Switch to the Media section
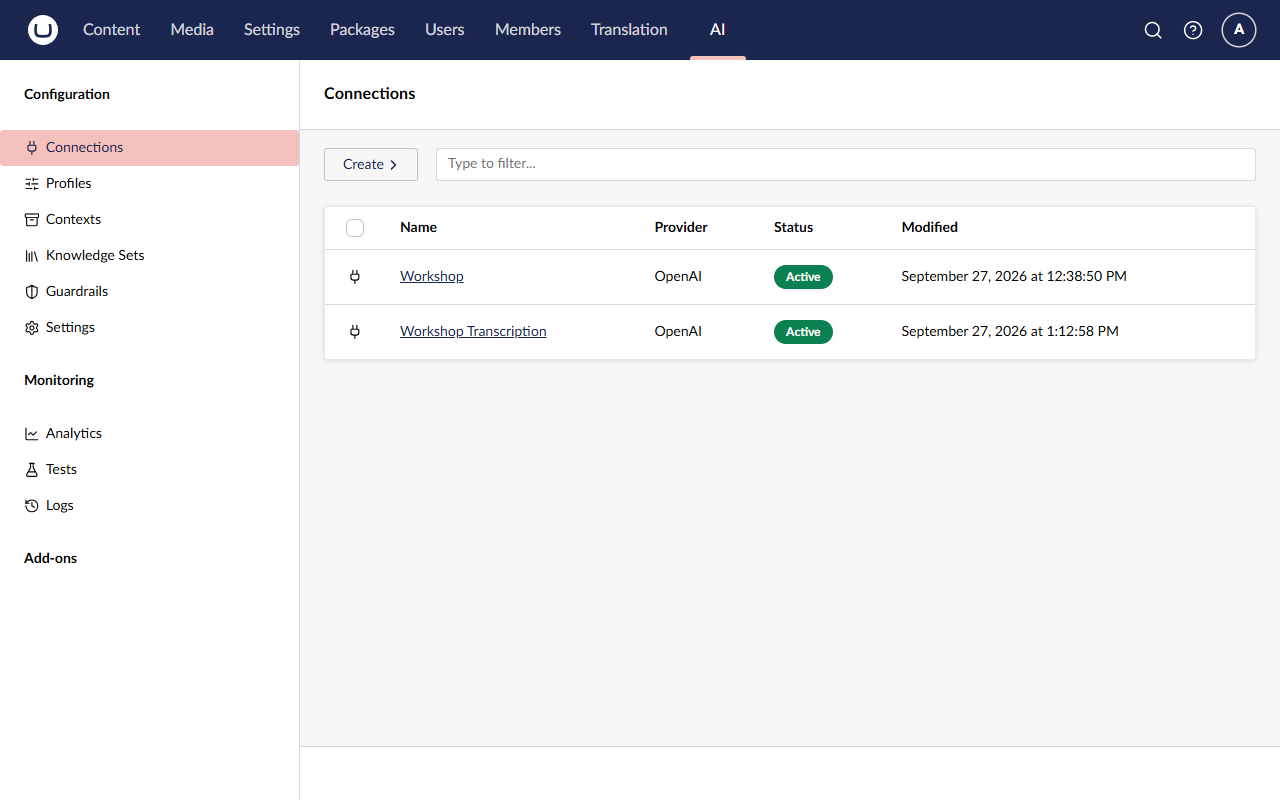The width and height of the screenshot is (1280, 800). (x=192, y=30)
